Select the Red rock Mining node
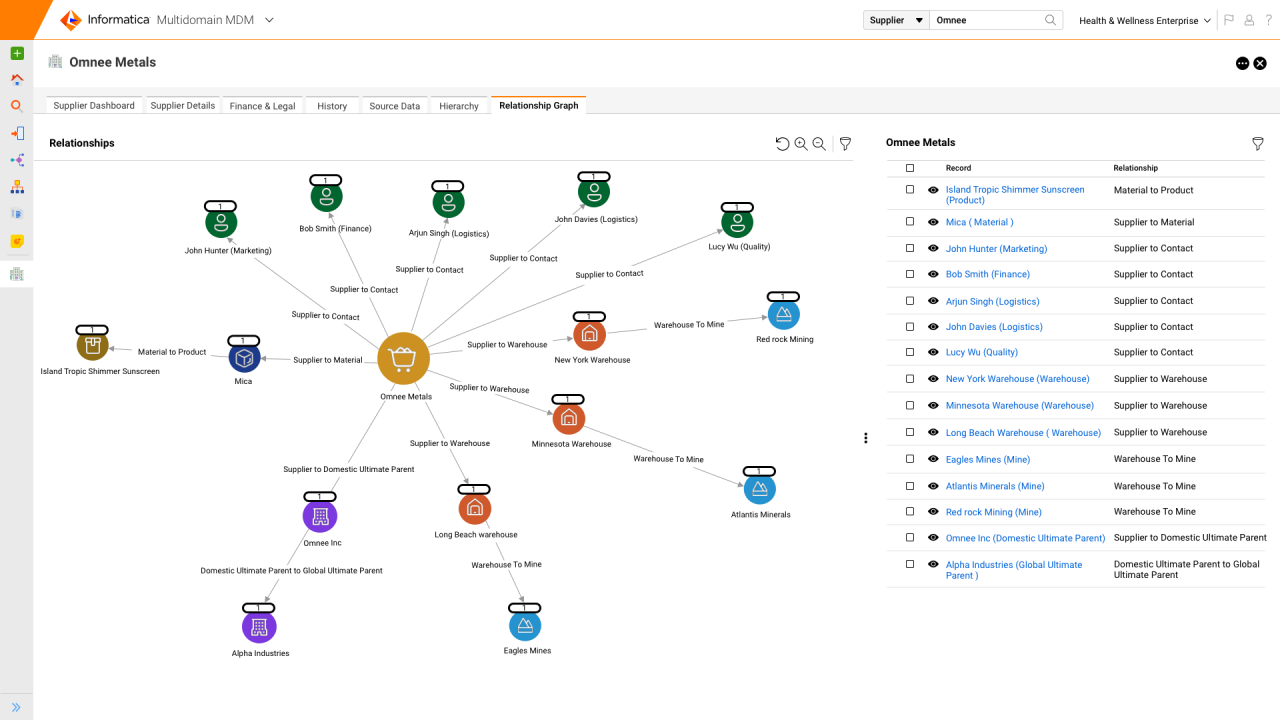Viewport: 1280px width, 720px height. [x=784, y=313]
